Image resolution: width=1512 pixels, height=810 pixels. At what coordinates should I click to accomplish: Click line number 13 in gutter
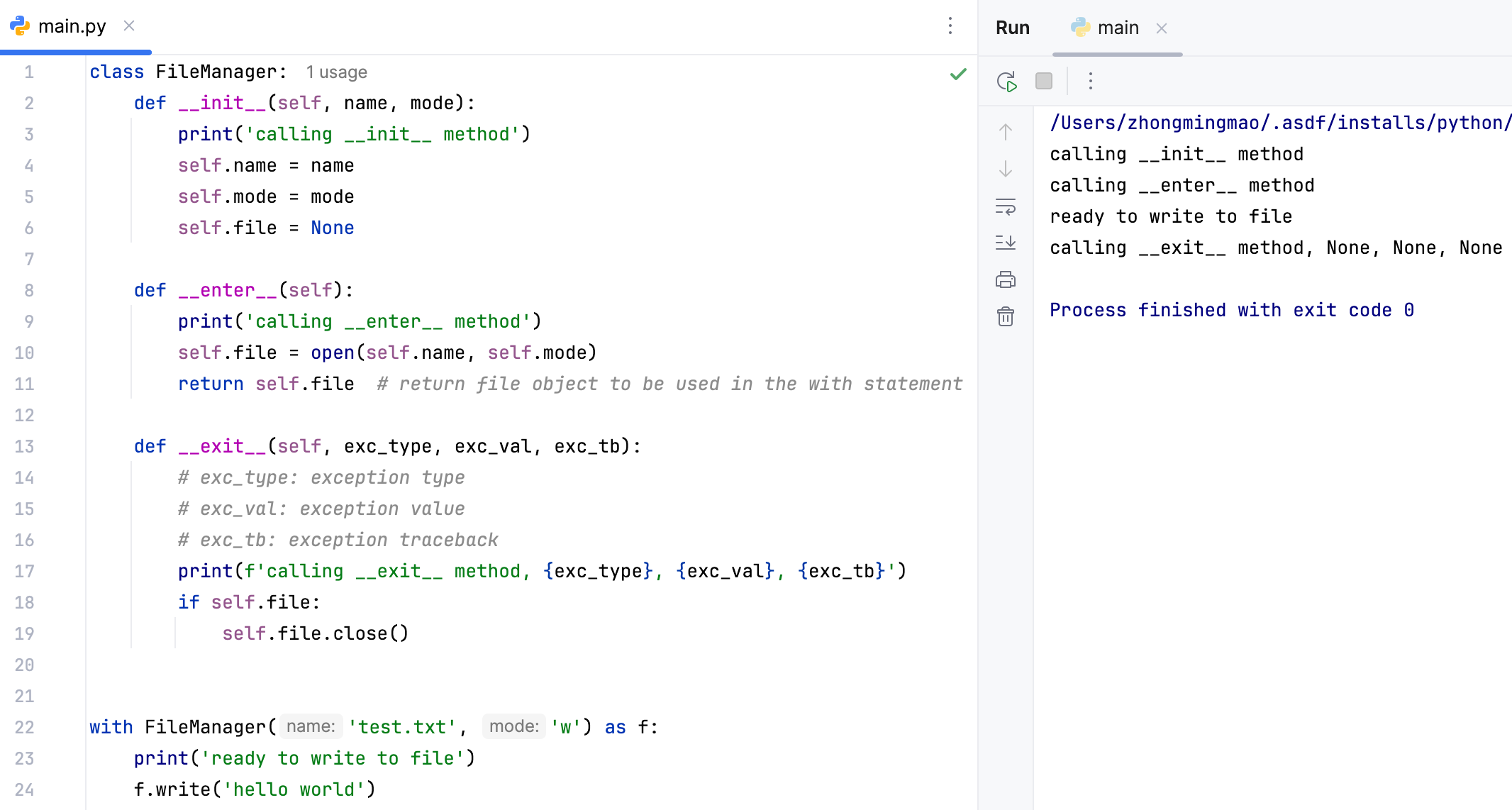tap(24, 446)
